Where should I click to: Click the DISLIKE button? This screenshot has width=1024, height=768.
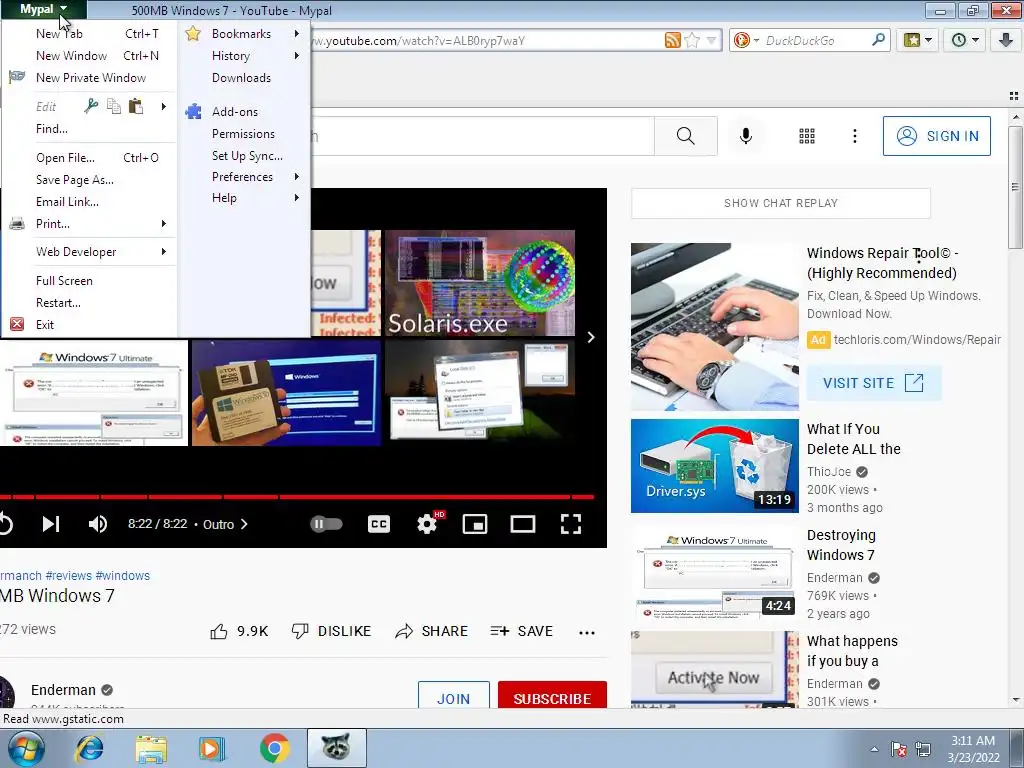tap(331, 631)
